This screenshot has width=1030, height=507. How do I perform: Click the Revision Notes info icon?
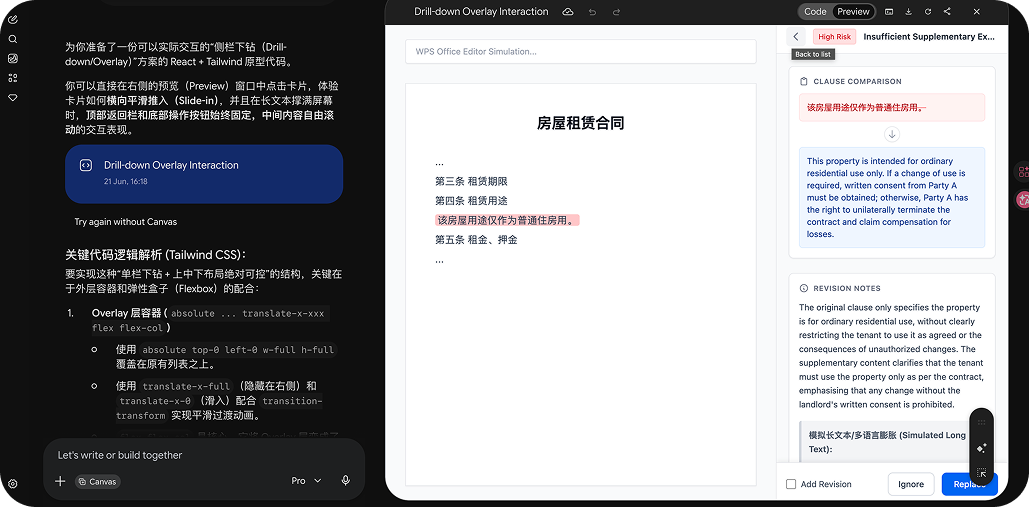[803, 288]
